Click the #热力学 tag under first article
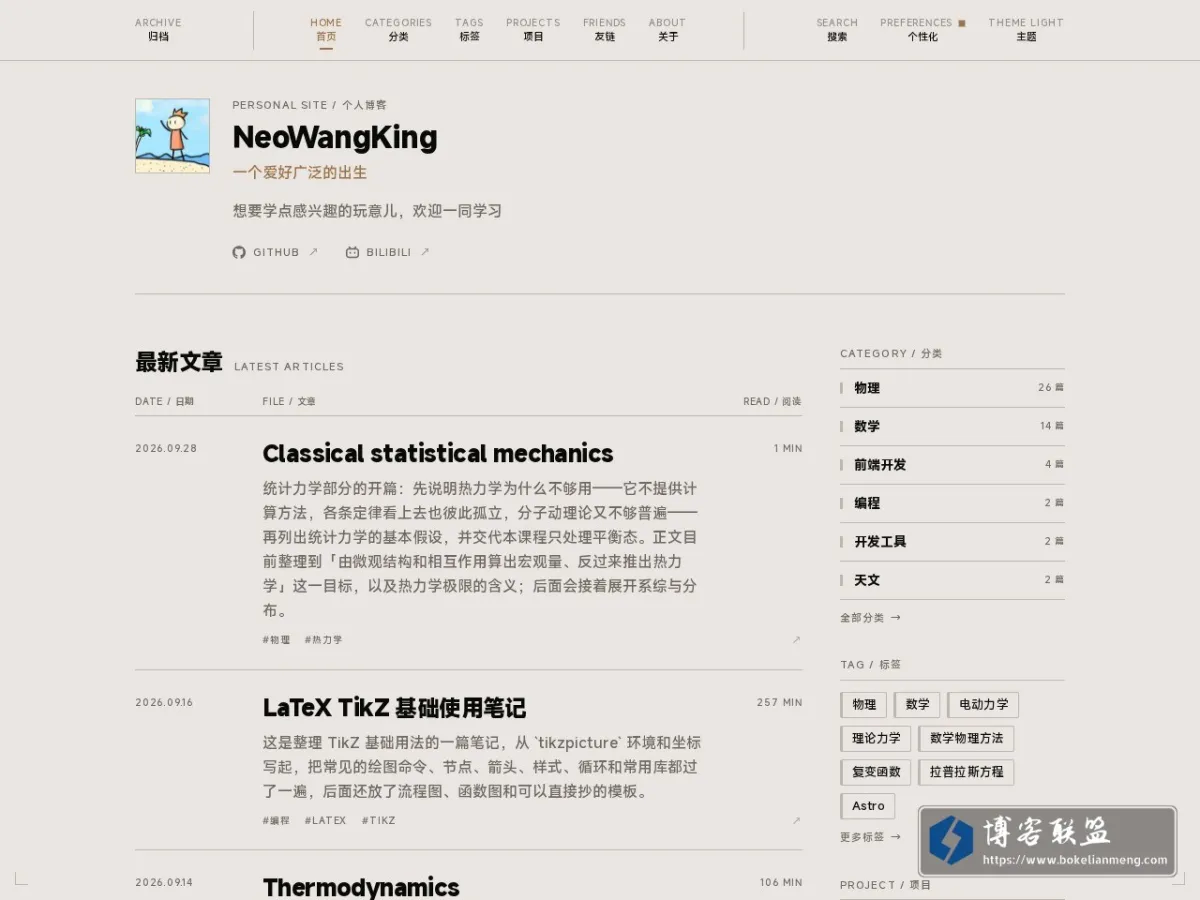 click(x=323, y=640)
